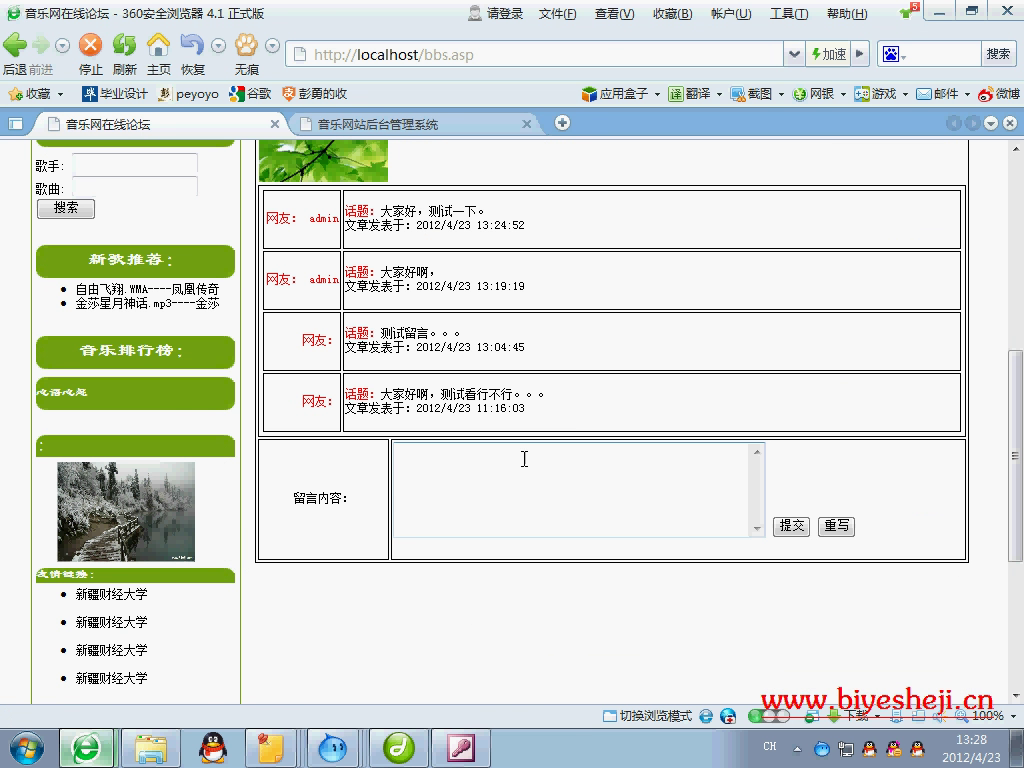
Task: Click the sidebar 搜索 button
Action: click(66, 208)
